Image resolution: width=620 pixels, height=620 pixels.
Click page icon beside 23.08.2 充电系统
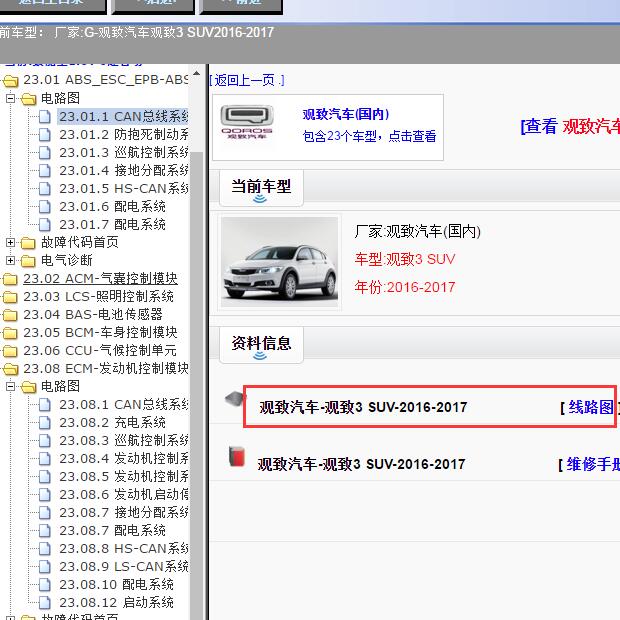45,423
